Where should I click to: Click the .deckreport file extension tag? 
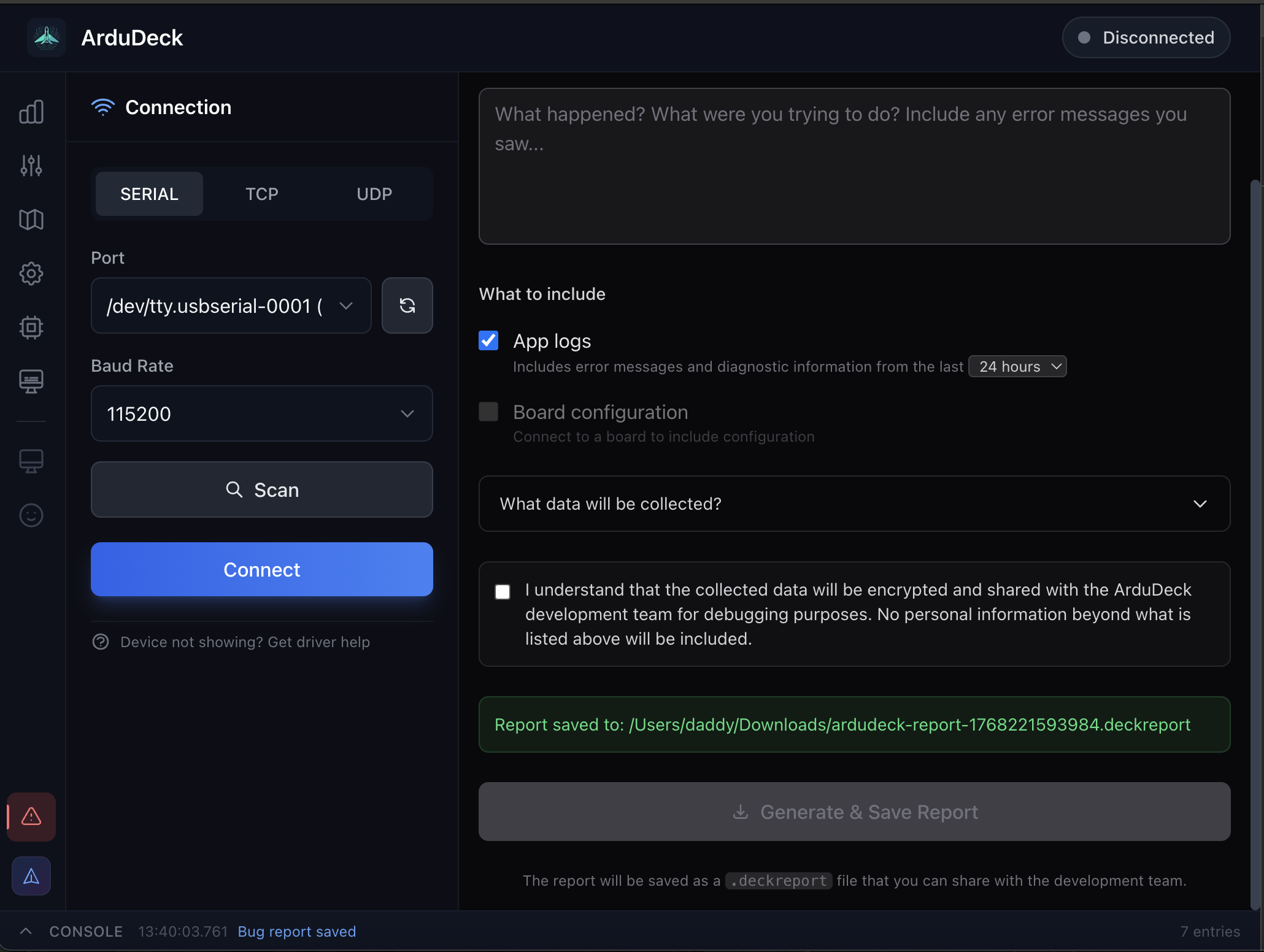(778, 880)
